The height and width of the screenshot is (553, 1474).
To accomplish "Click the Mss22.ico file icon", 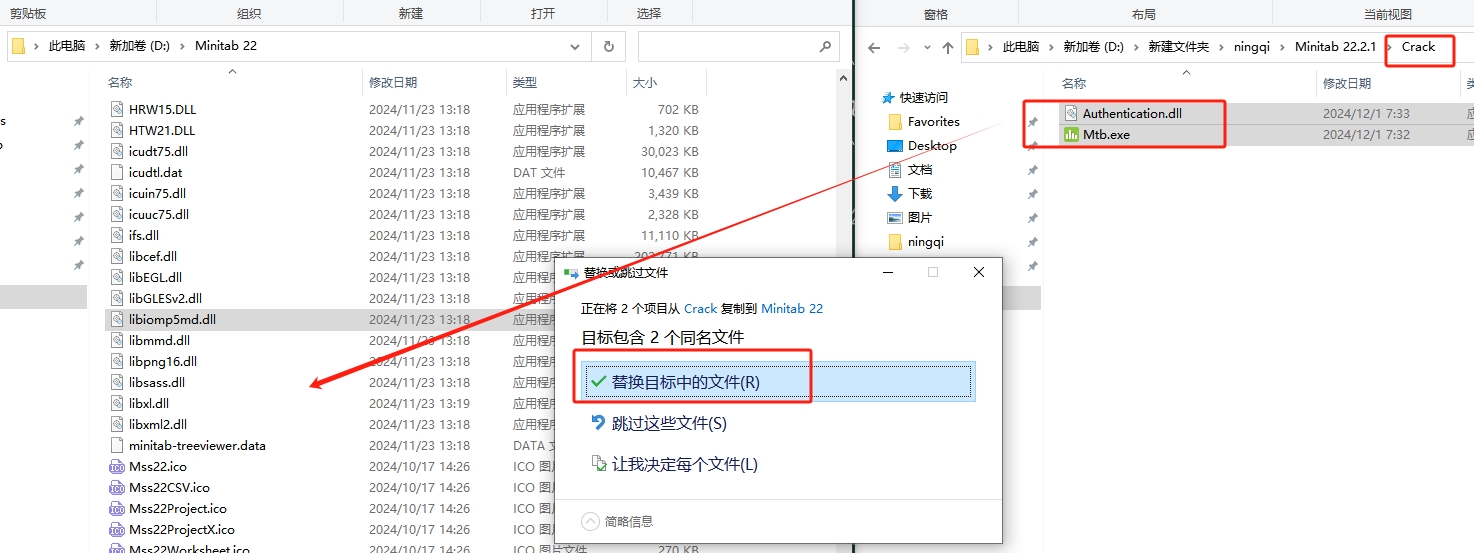I will (117, 466).
